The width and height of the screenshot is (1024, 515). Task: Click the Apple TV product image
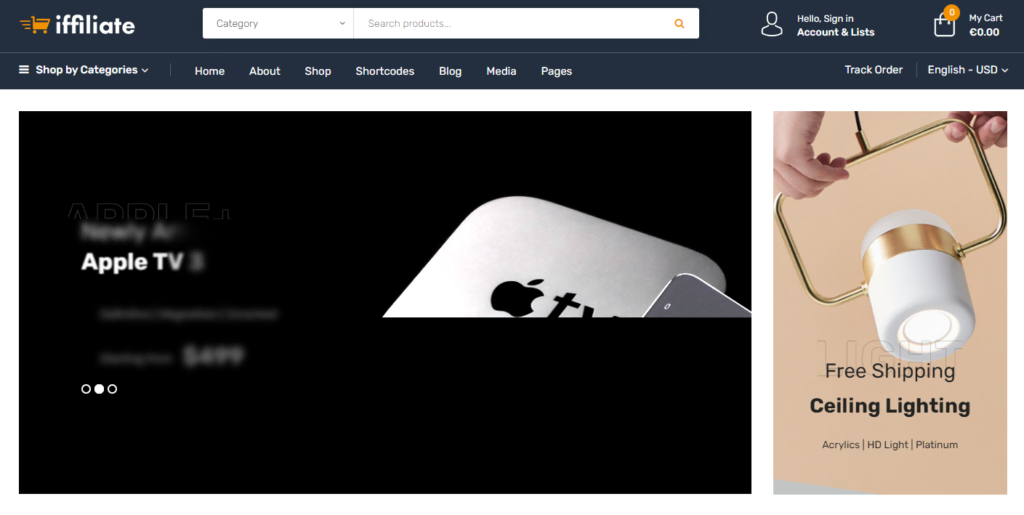(x=566, y=257)
